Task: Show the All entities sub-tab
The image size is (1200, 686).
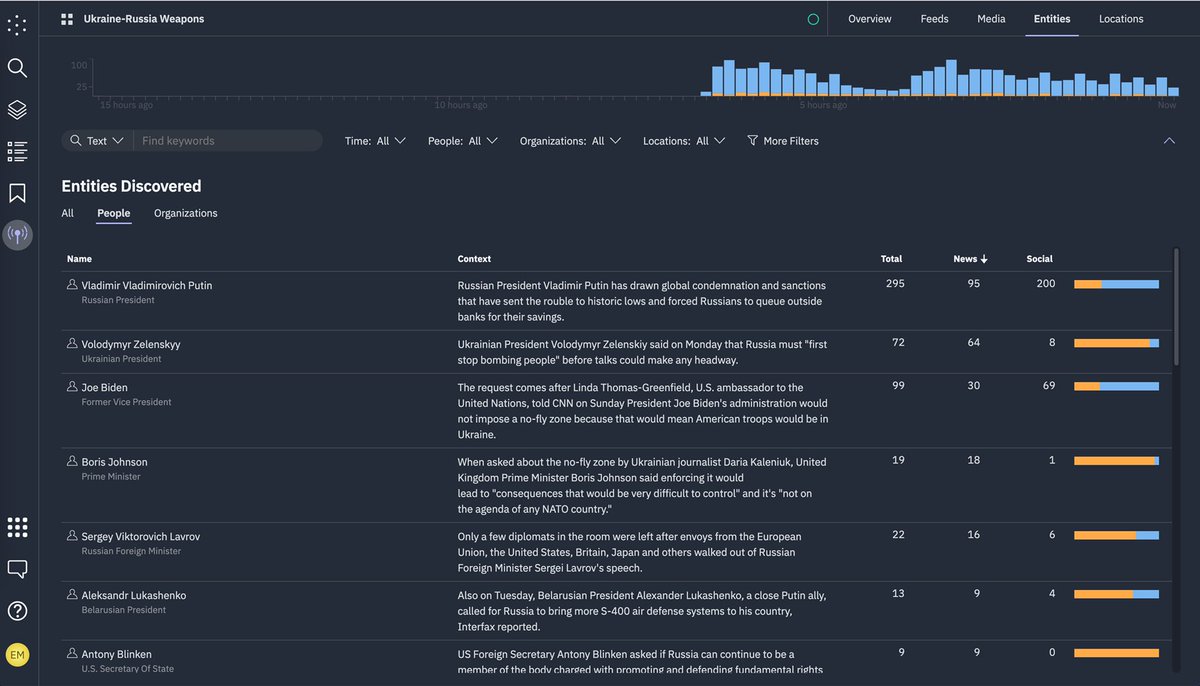Action: click(x=68, y=213)
